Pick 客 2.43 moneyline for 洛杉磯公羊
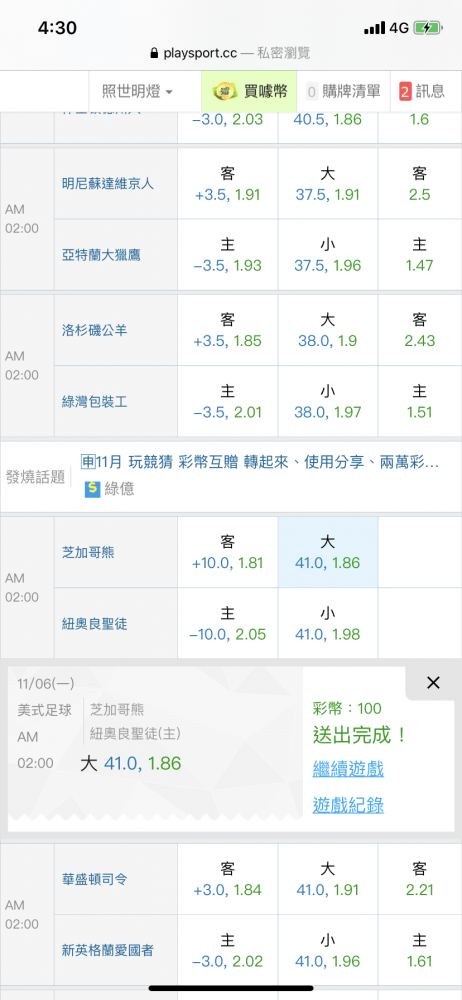This screenshot has width=462, height=1000. click(420, 330)
